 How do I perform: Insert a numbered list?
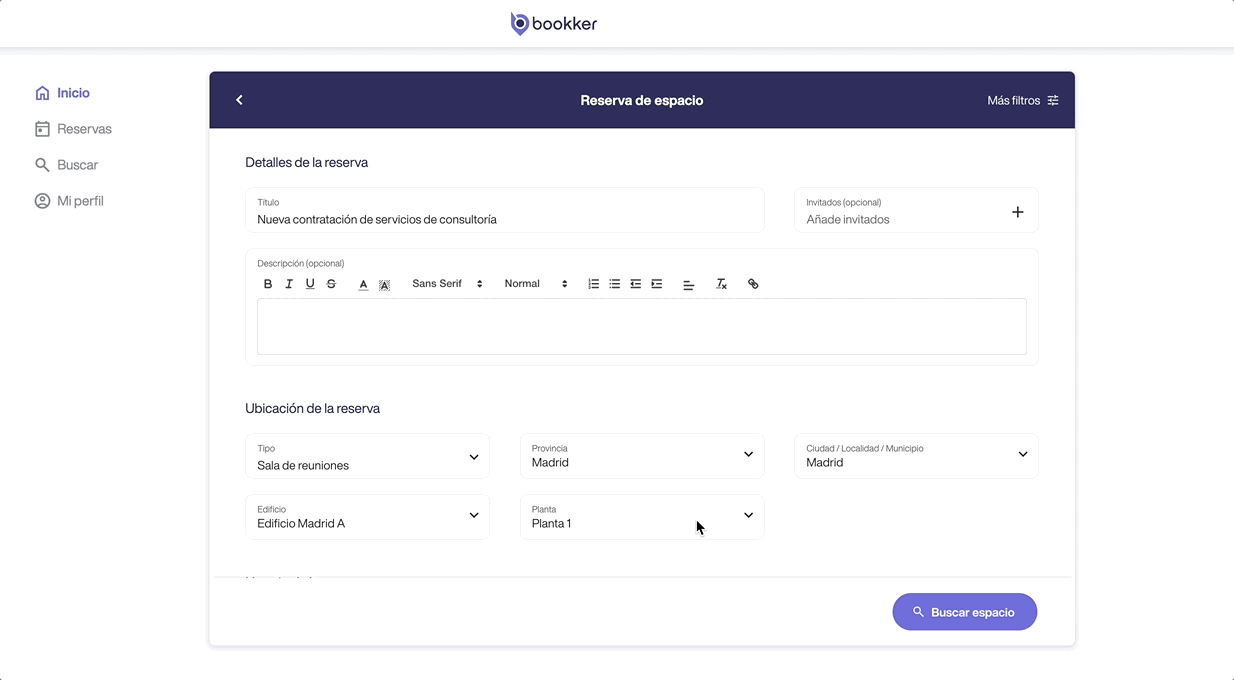pyautogui.click(x=593, y=284)
